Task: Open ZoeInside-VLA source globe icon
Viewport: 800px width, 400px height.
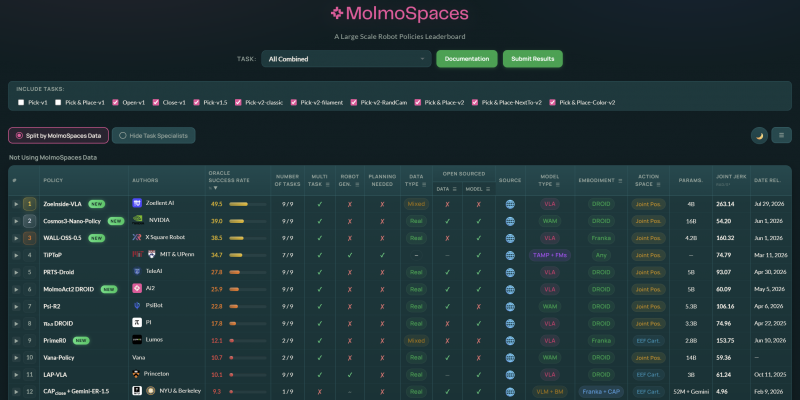Action: (x=510, y=204)
